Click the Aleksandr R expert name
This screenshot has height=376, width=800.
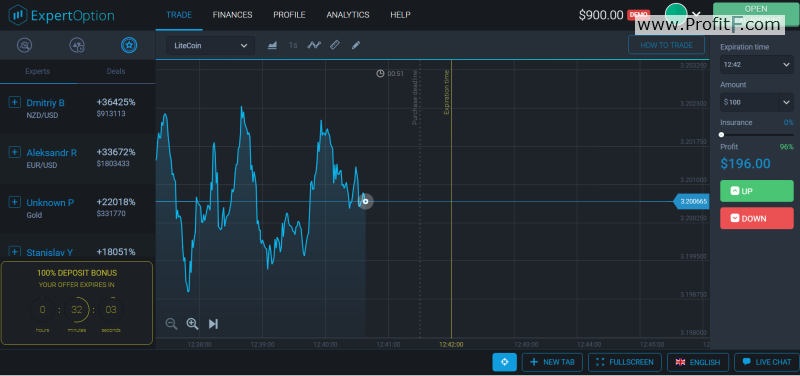click(52, 153)
